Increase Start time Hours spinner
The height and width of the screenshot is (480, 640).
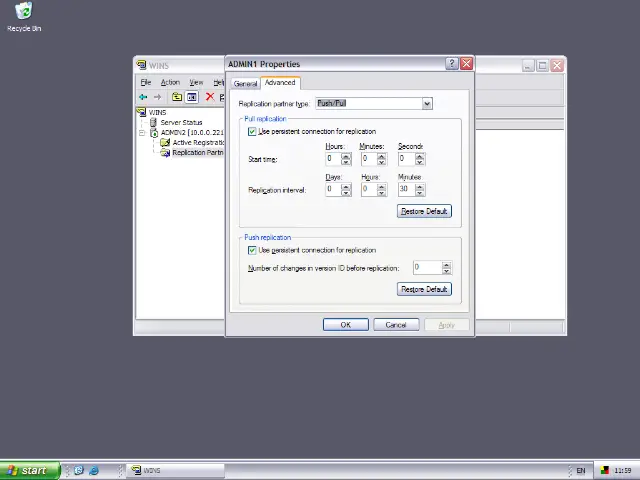tap(346, 156)
